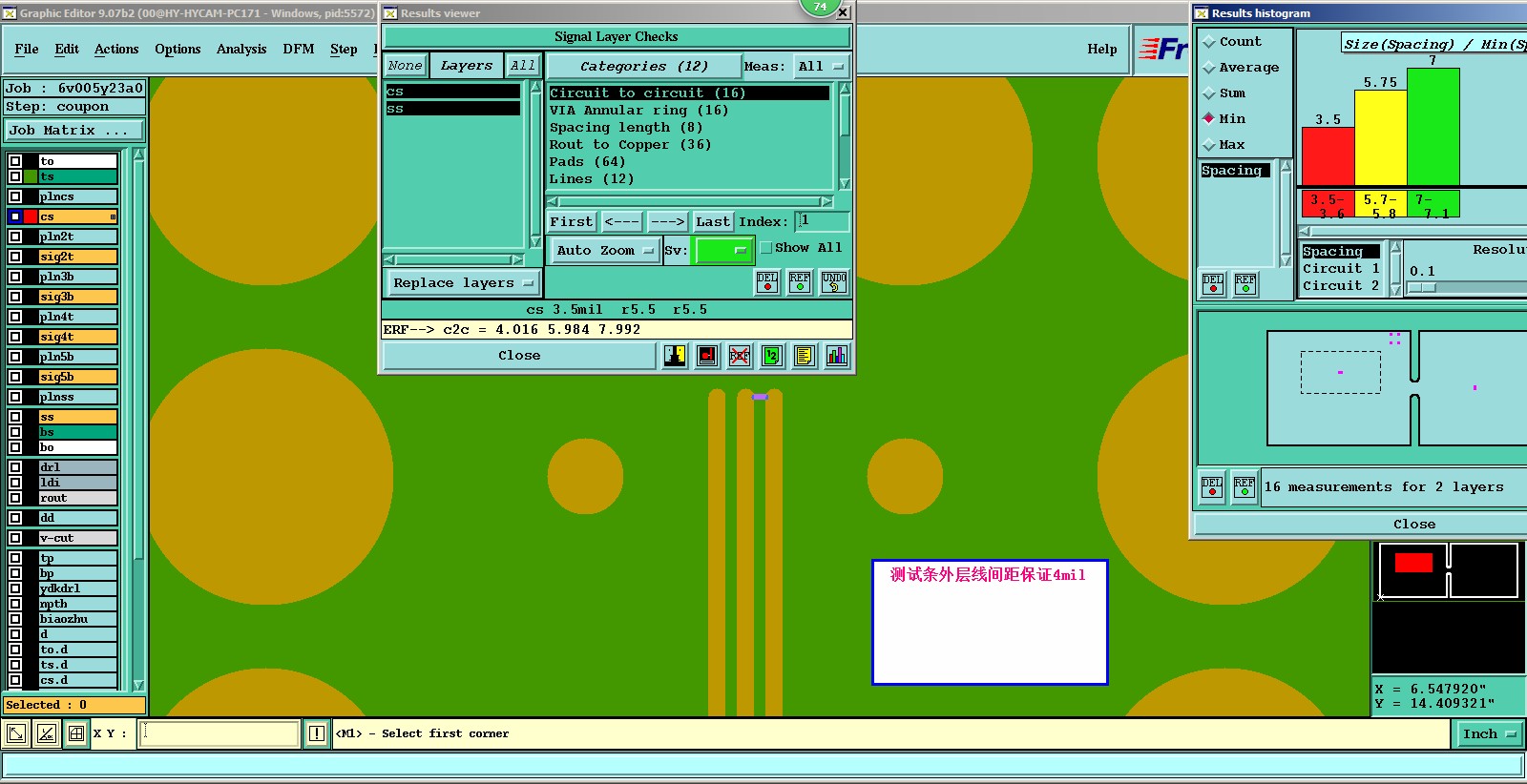Open the green Sv color dropdown
The image size is (1527, 784).
pos(724,250)
